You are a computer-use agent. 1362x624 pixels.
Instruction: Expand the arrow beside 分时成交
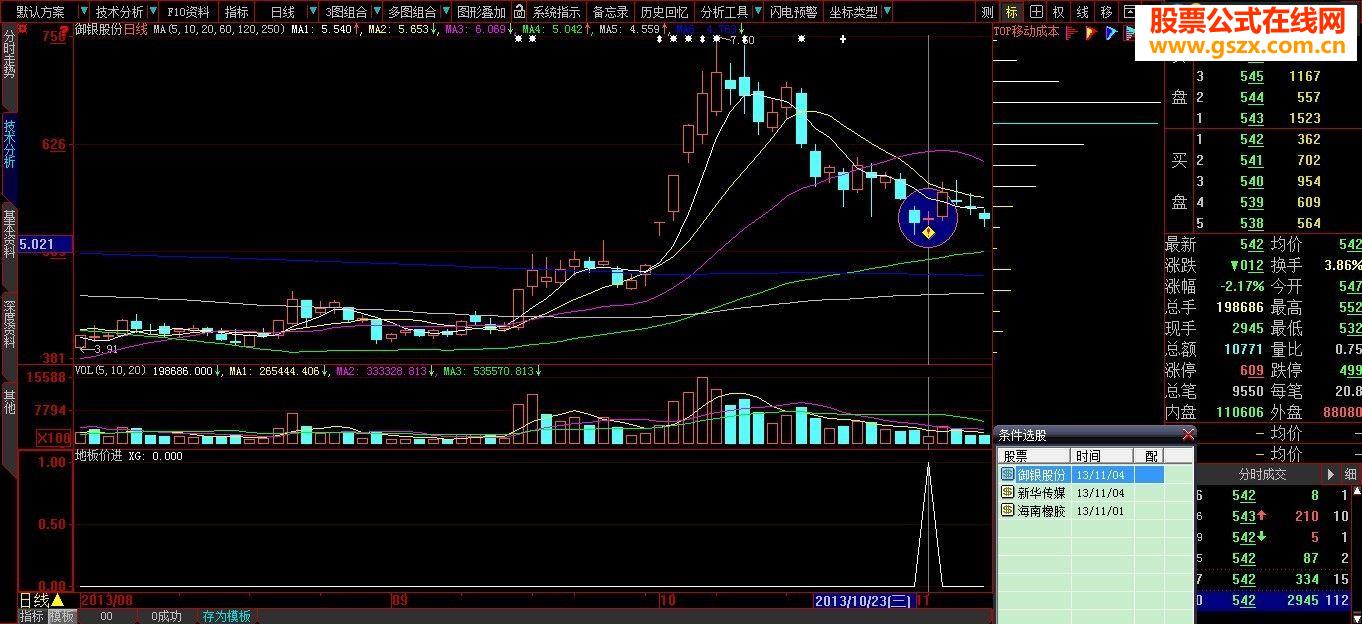pos(1331,474)
